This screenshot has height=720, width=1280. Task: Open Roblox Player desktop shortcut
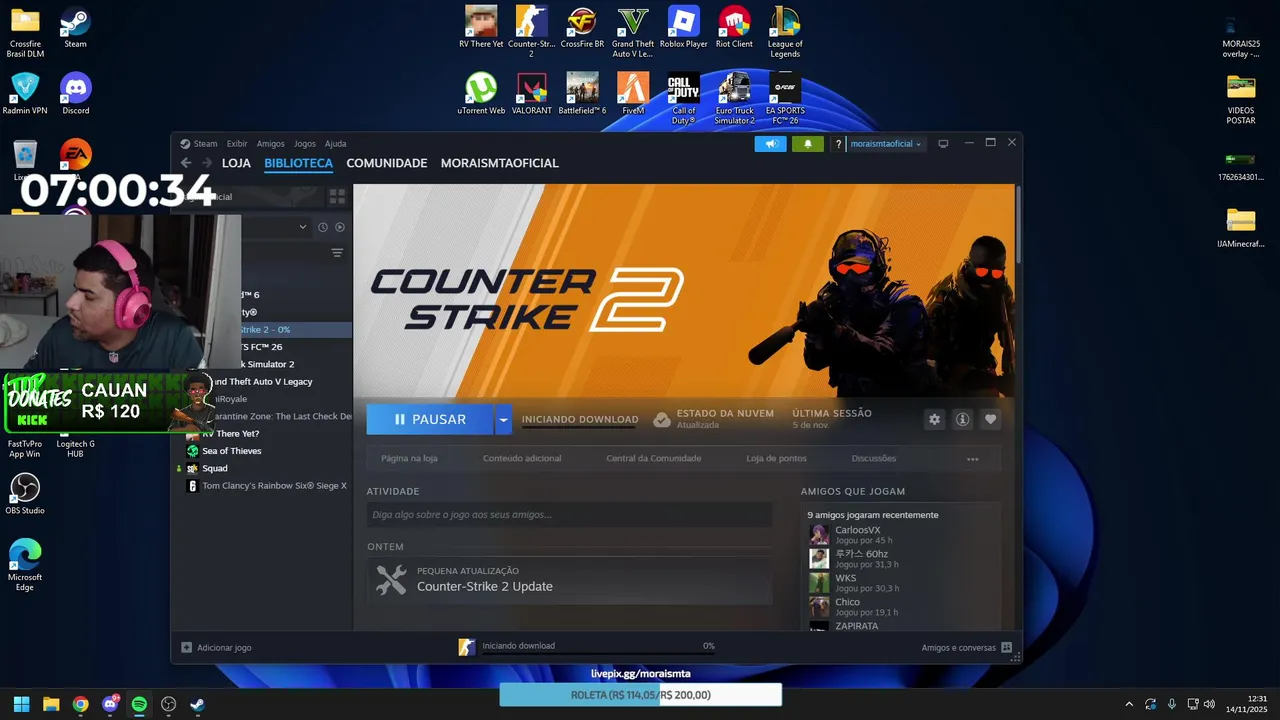pos(683,27)
